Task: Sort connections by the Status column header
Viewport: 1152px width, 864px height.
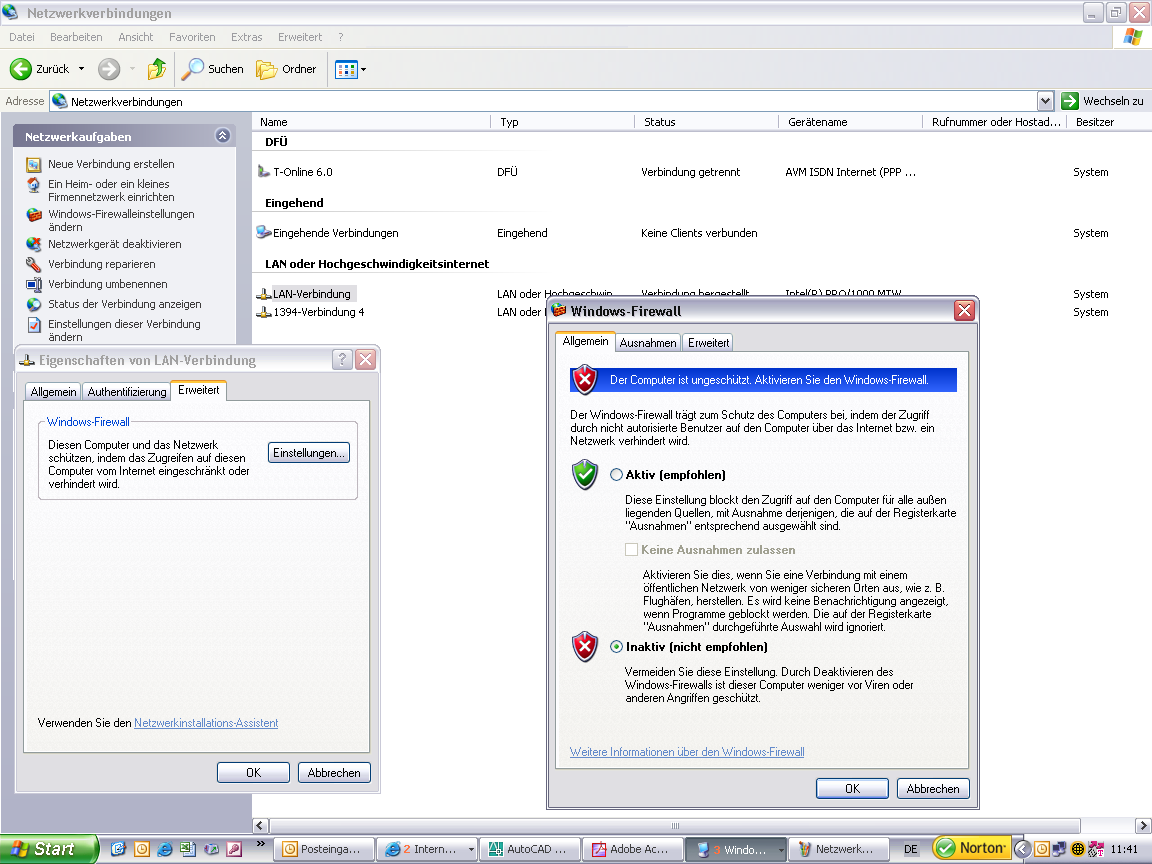Action: click(705, 122)
